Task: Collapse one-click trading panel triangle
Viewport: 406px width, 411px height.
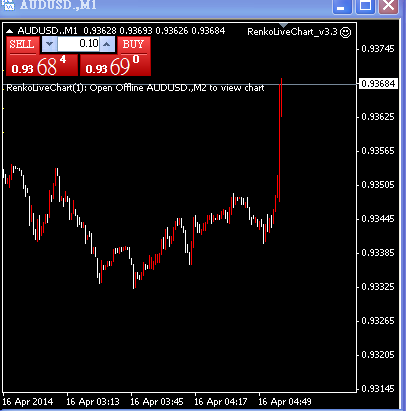Action: click(9, 31)
